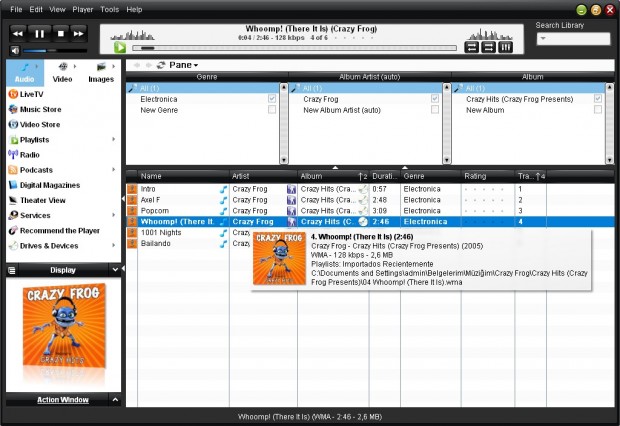Expand the Audio section arrow
The image size is (620, 426).
click(37, 66)
